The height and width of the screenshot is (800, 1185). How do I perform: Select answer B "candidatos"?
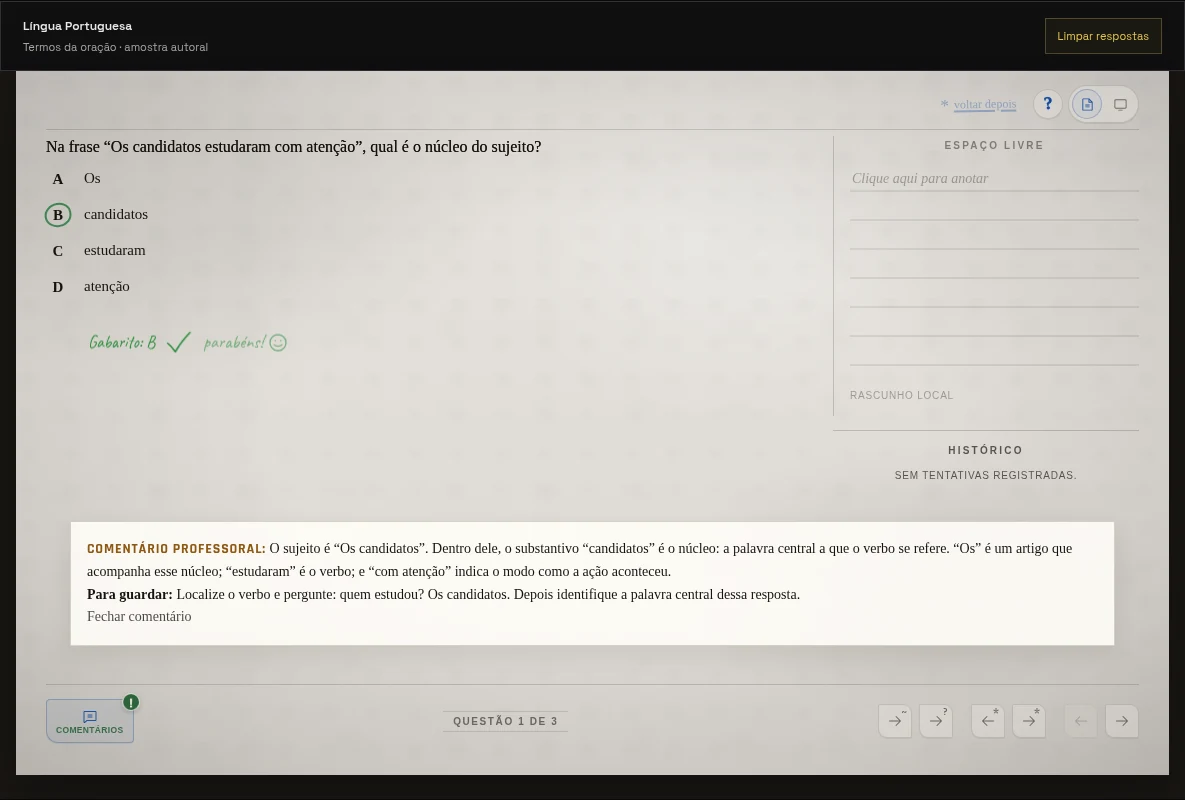97,215
